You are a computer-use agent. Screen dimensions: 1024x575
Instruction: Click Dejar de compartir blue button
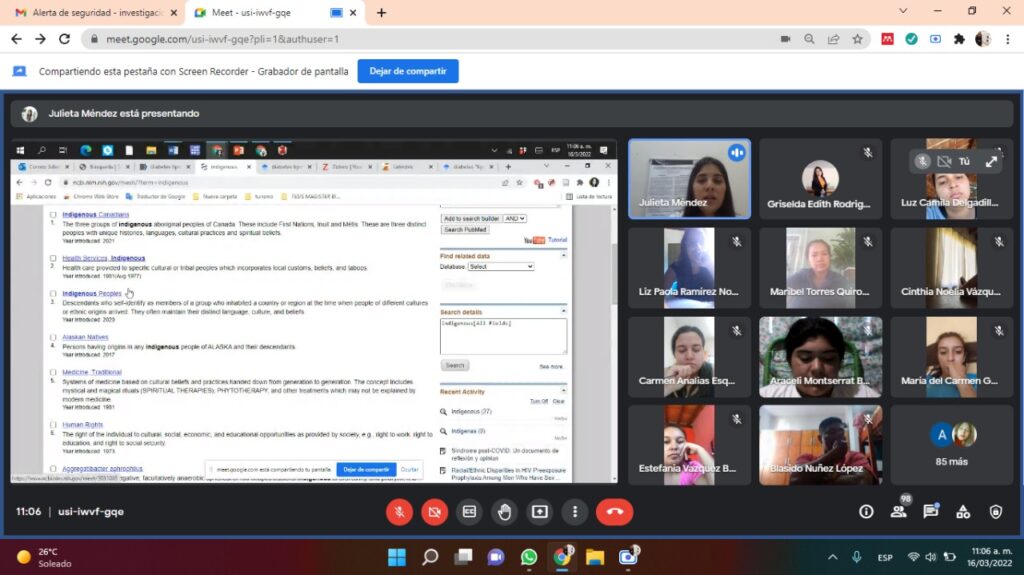(408, 71)
